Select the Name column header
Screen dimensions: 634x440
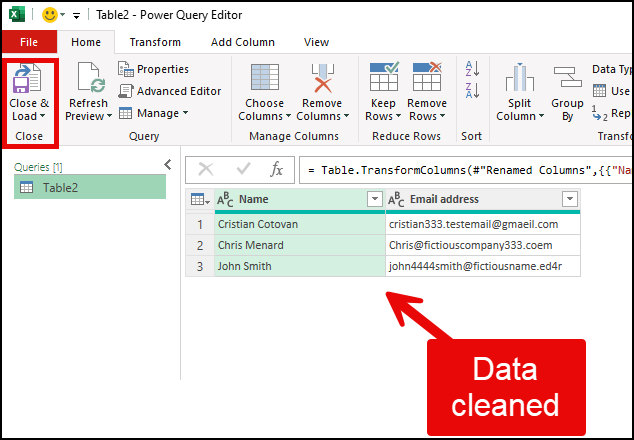[300, 199]
